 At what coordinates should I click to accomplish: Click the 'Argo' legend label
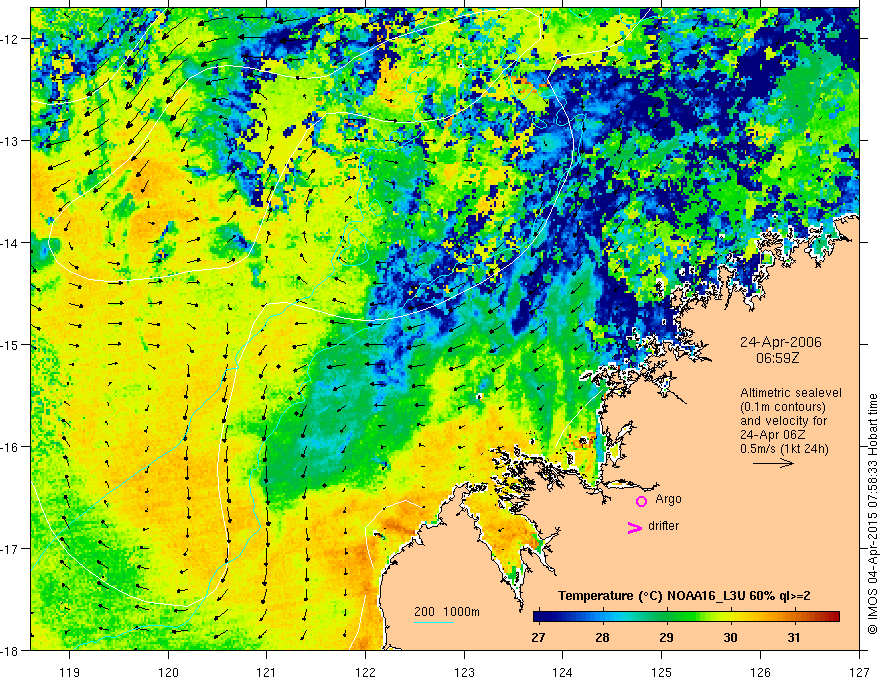[x=668, y=499]
